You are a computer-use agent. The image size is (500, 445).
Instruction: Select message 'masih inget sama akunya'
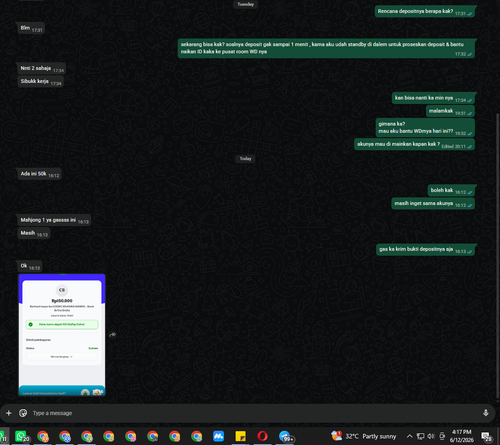(433, 204)
